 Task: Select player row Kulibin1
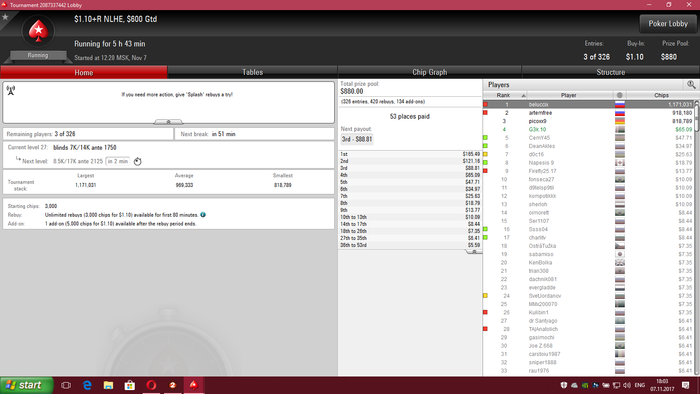[x=588, y=312]
